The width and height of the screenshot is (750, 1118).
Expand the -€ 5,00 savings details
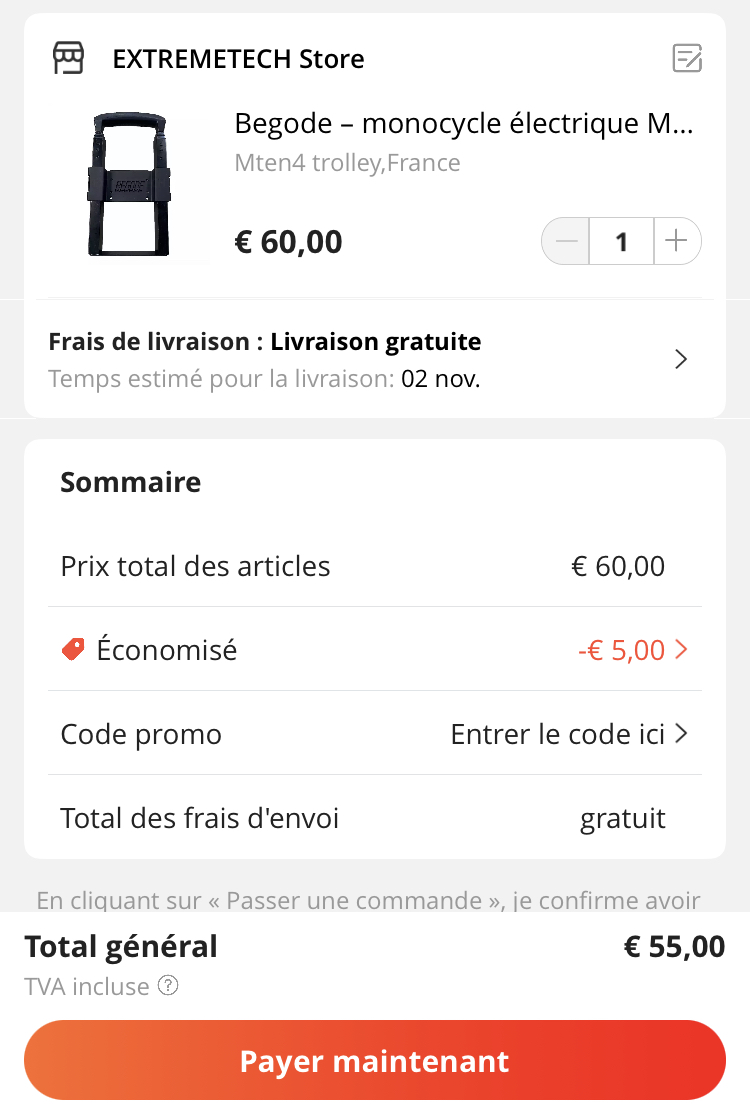(x=622, y=650)
